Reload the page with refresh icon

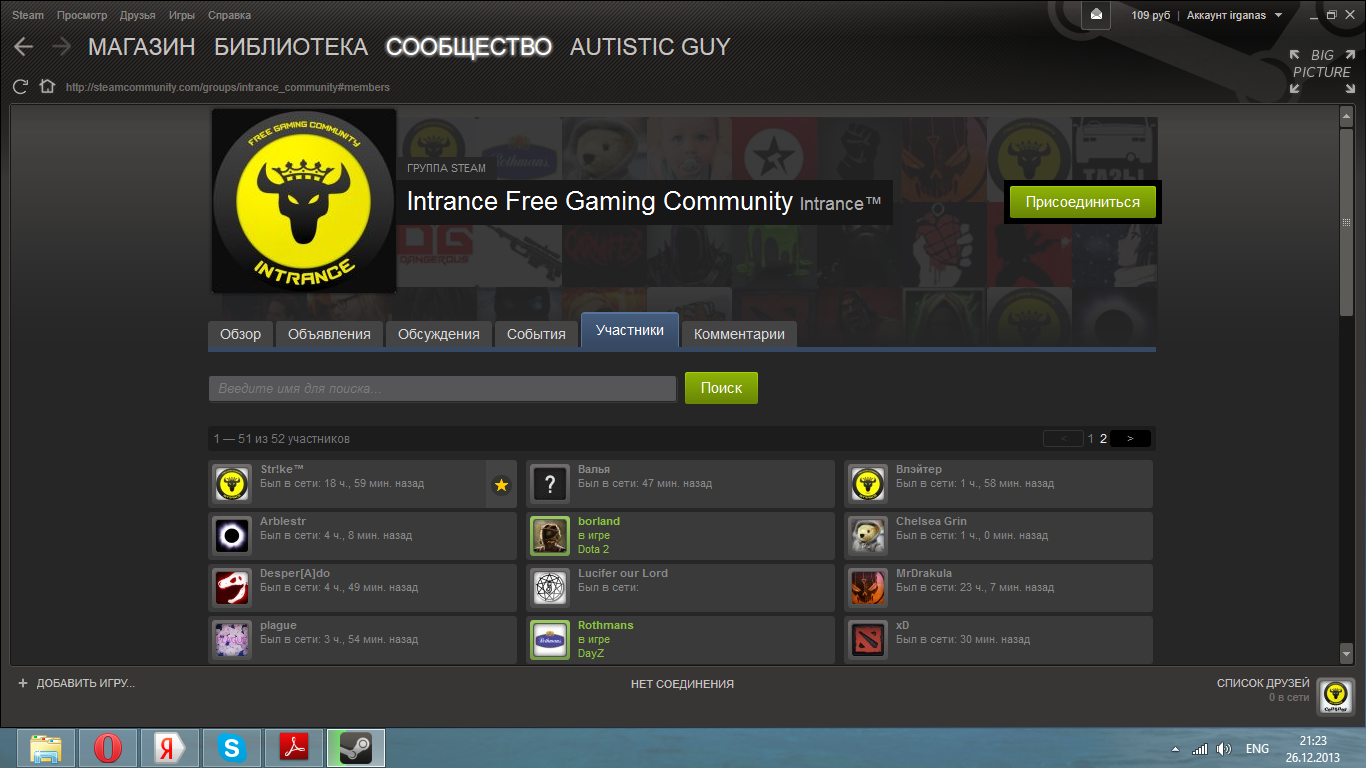(x=20, y=87)
